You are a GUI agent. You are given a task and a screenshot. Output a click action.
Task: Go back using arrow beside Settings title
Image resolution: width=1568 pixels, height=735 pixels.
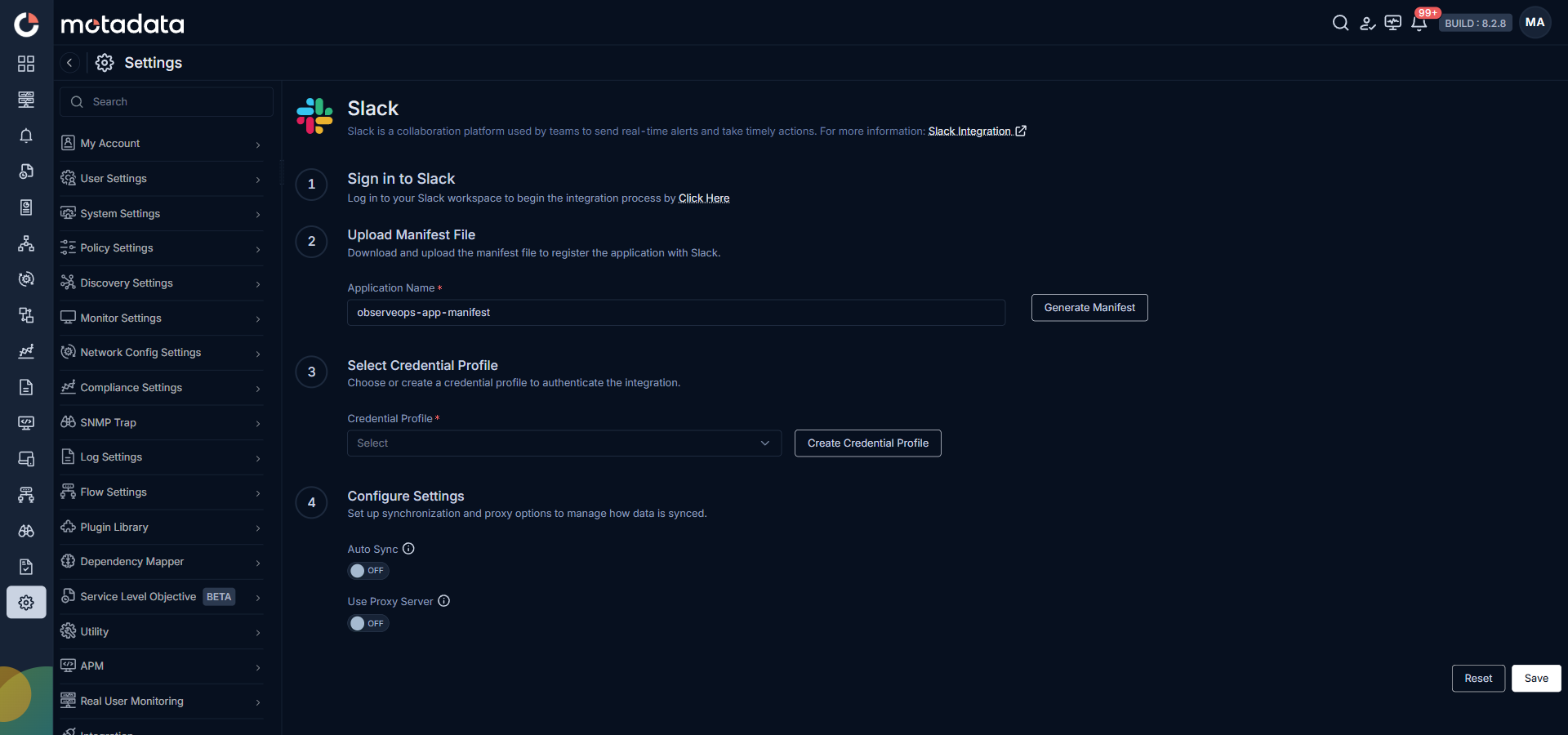(x=69, y=63)
